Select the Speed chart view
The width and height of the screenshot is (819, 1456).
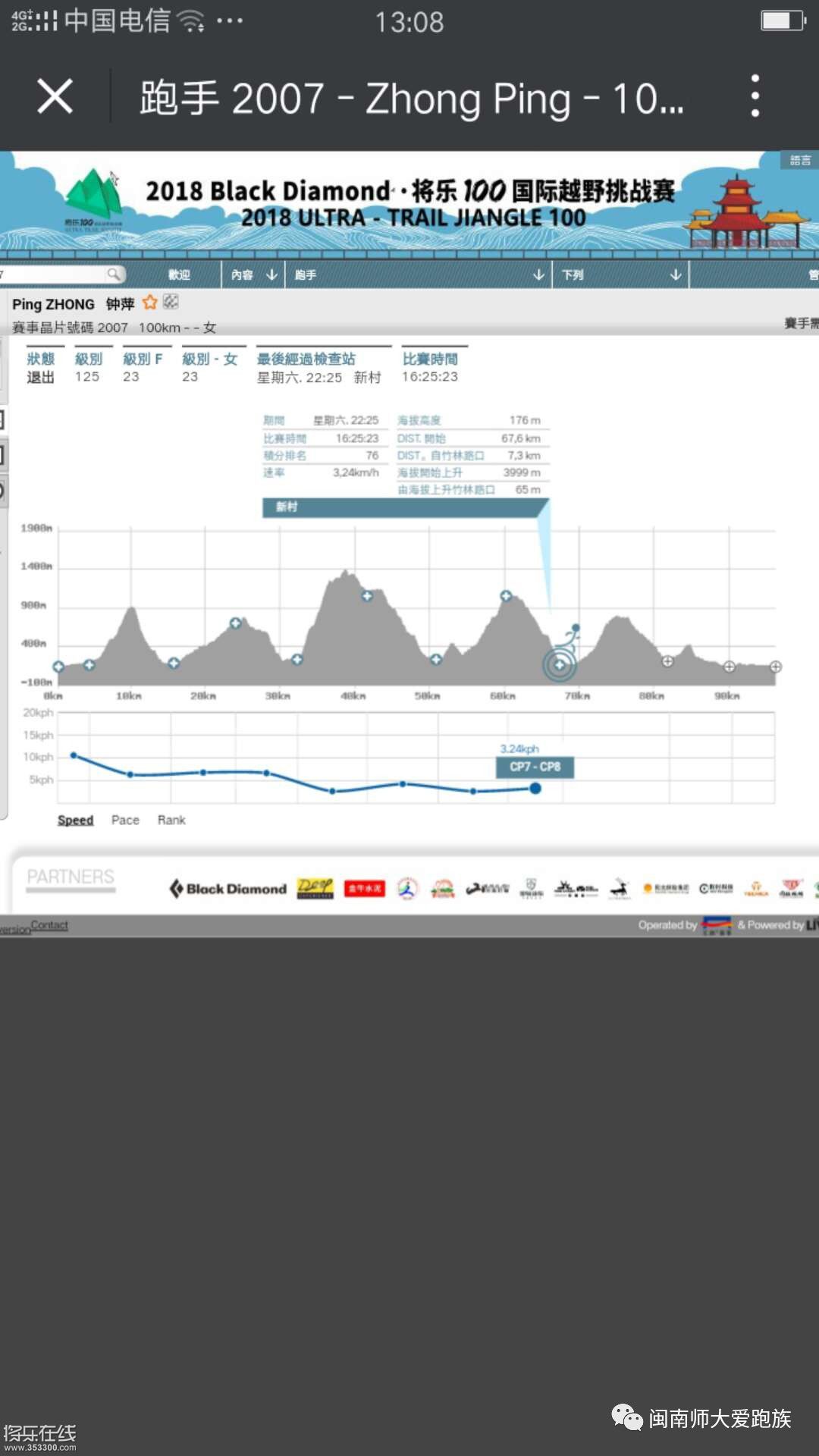tap(75, 820)
